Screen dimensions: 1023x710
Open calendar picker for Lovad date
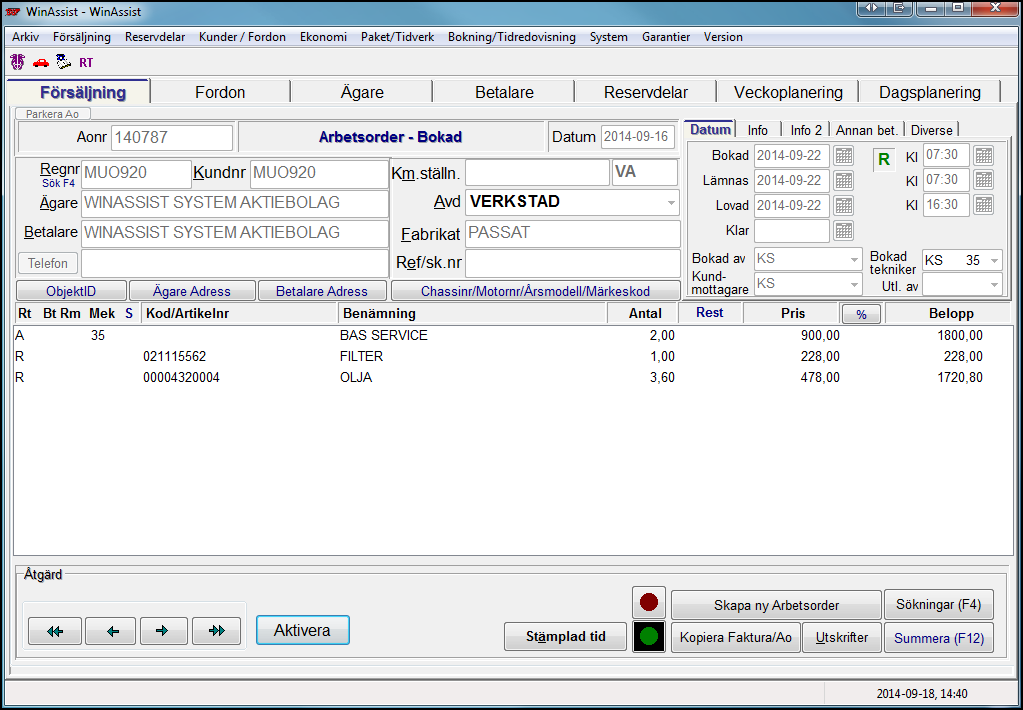(844, 205)
